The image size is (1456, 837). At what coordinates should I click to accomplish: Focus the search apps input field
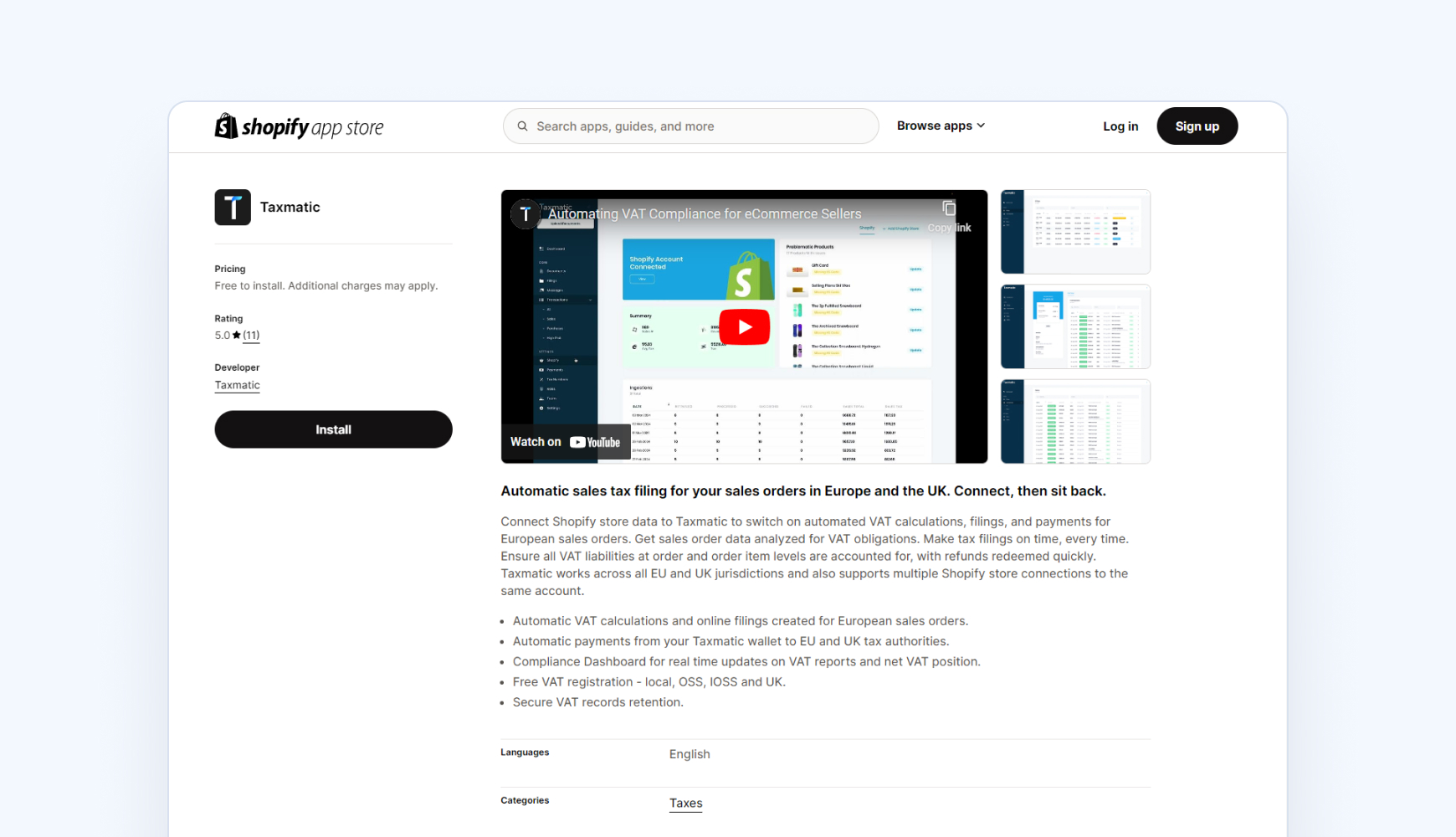(x=690, y=126)
